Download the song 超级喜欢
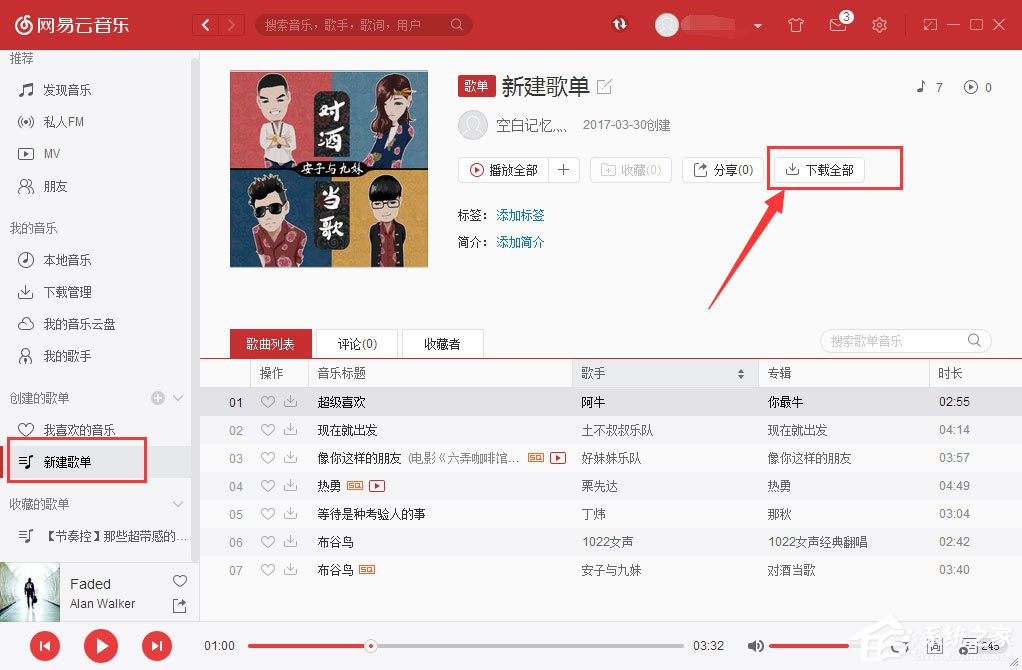This screenshot has height=670, width=1022. pyautogui.click(x=290, y=401)
